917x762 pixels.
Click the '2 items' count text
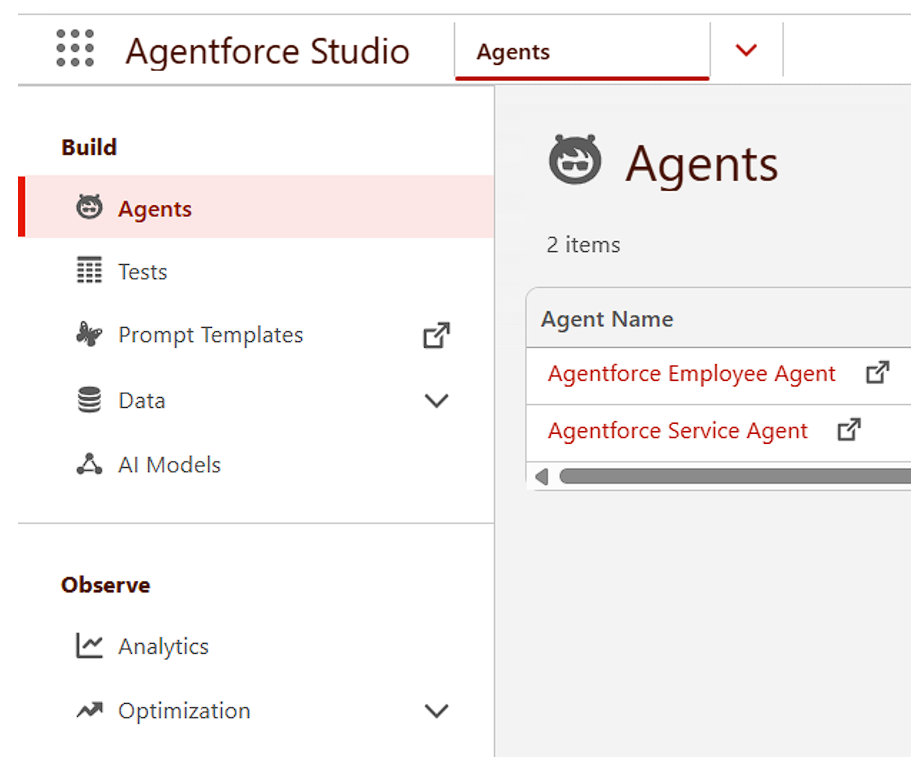pyautogui.click(x=583, y=244)
